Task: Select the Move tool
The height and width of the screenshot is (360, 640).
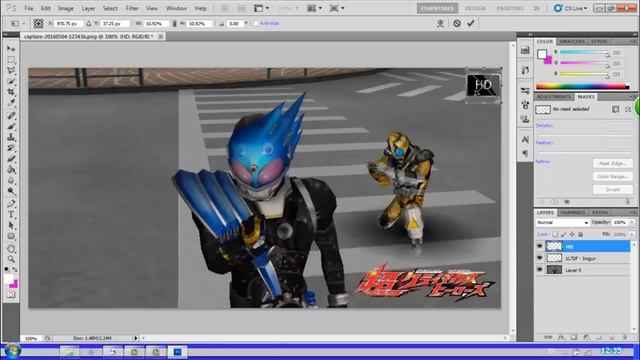Action: [x=11, y=49]
